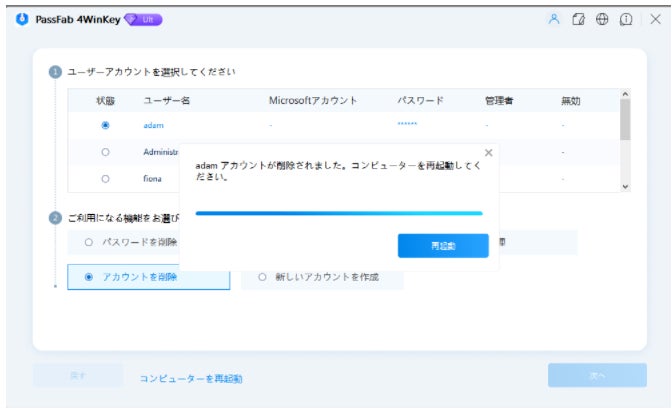Click the コンピューターを再起動 link
Image resolution: width=672 pixels, height=410 pixels.
pyautogui.click(x=191, y=378)
